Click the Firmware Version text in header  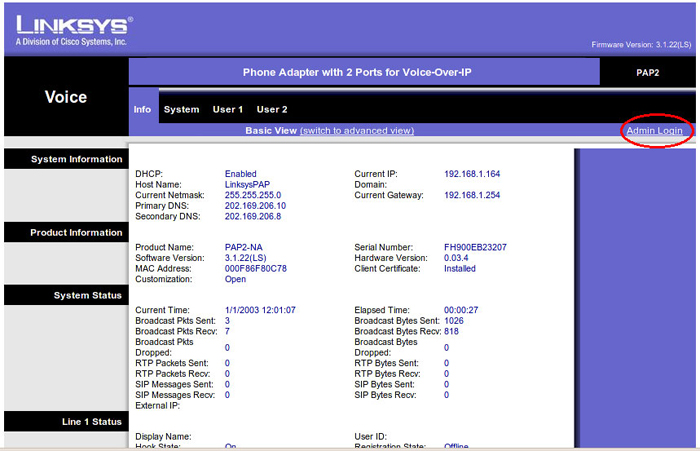(641, 45)
